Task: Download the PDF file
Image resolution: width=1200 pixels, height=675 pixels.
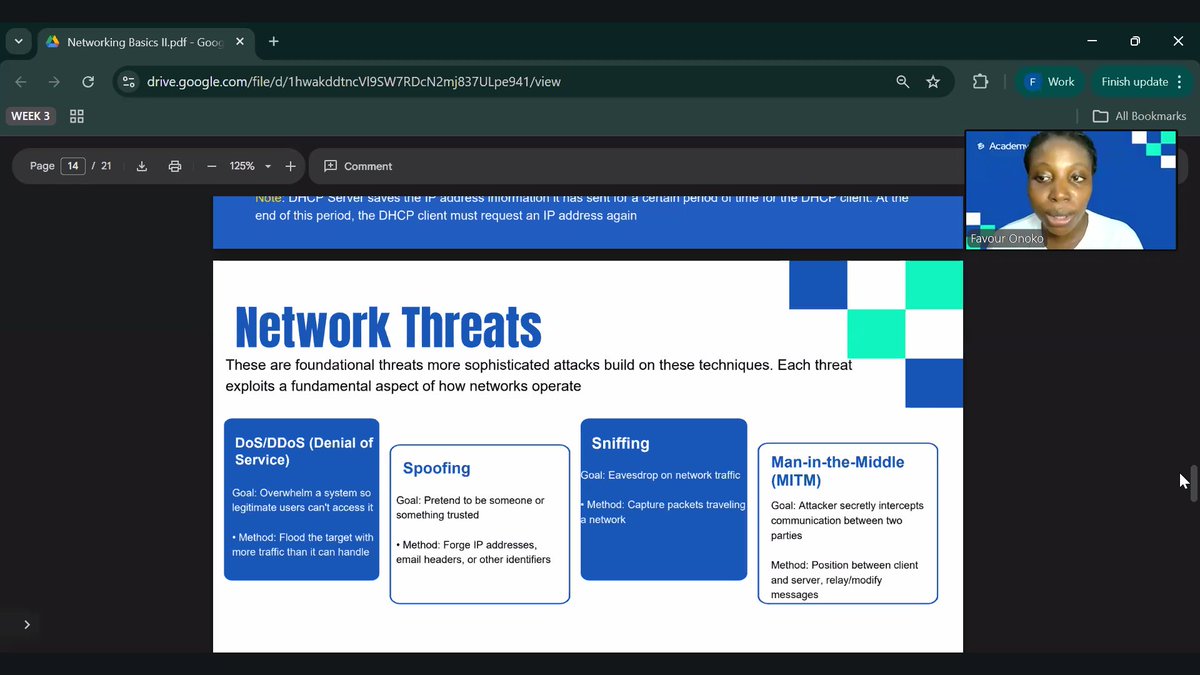Action: pos(141,165)
